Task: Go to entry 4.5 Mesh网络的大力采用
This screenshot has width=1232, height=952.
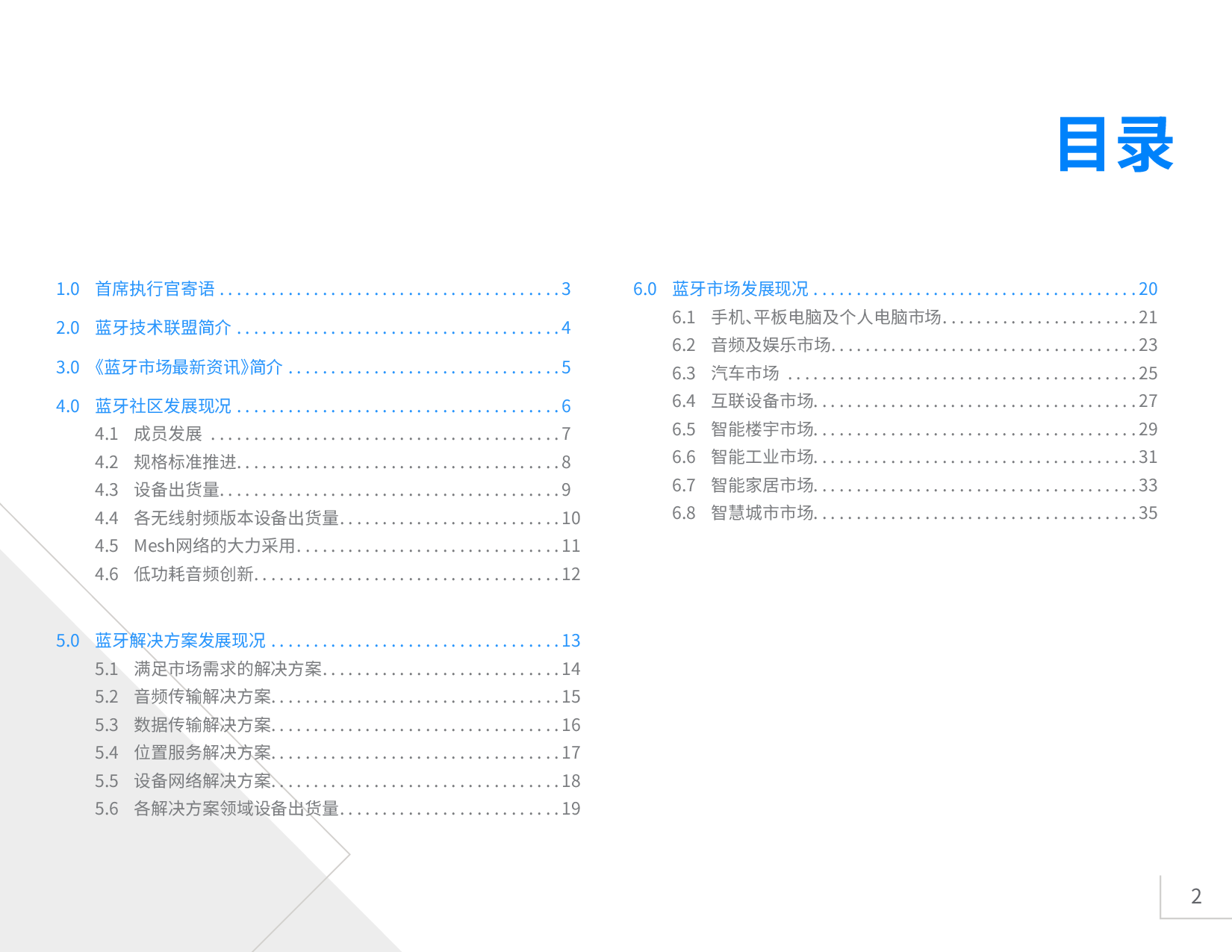Action: point(337,546)
